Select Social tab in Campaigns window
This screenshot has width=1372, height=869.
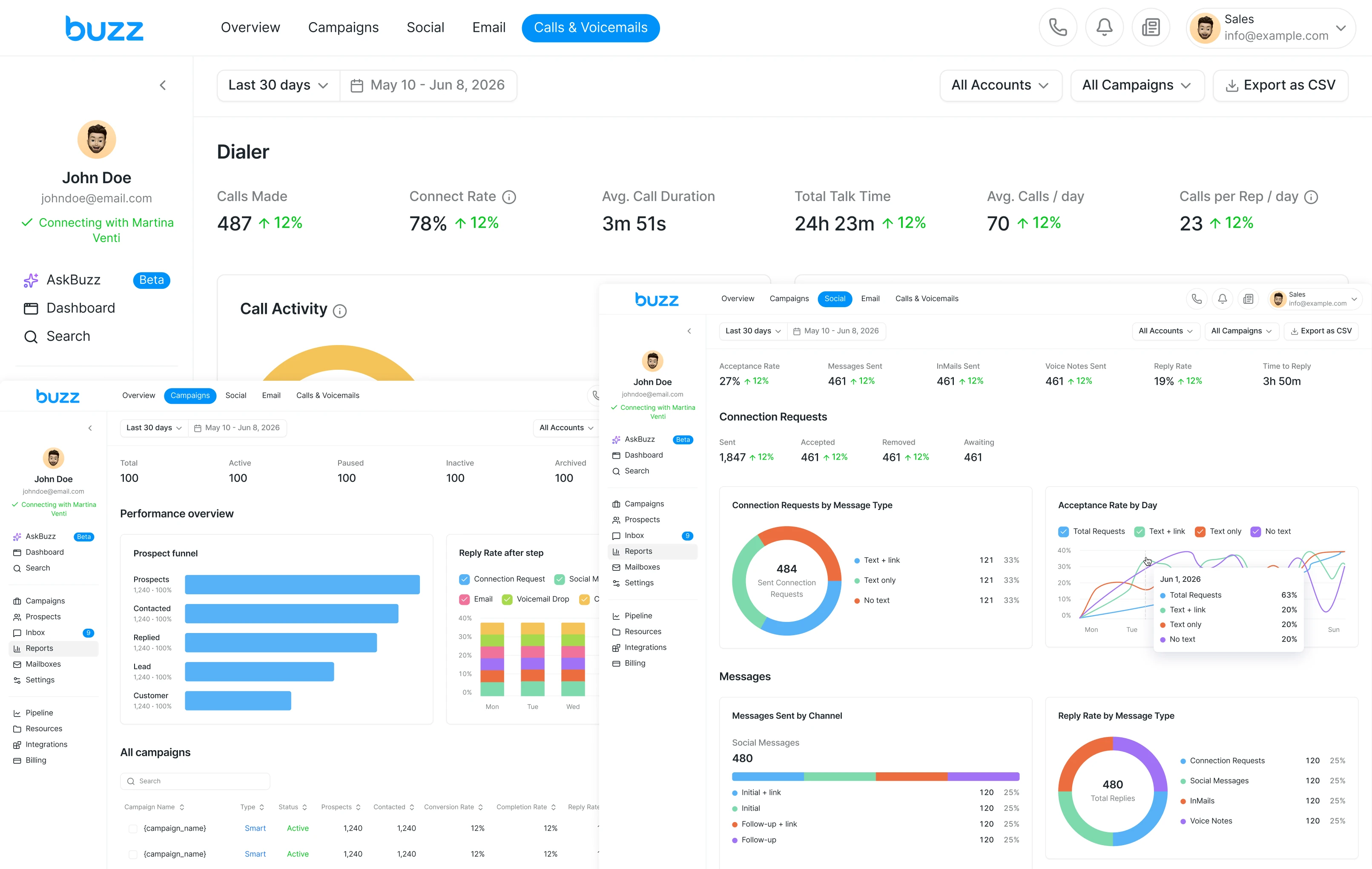pos(235,395)
